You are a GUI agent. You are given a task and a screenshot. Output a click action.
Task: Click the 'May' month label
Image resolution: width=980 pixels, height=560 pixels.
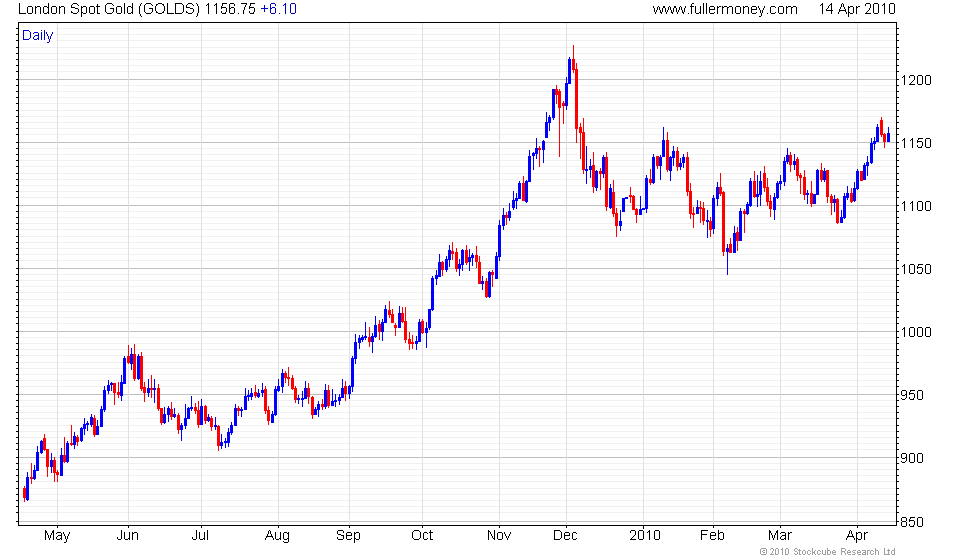point(57,536)
